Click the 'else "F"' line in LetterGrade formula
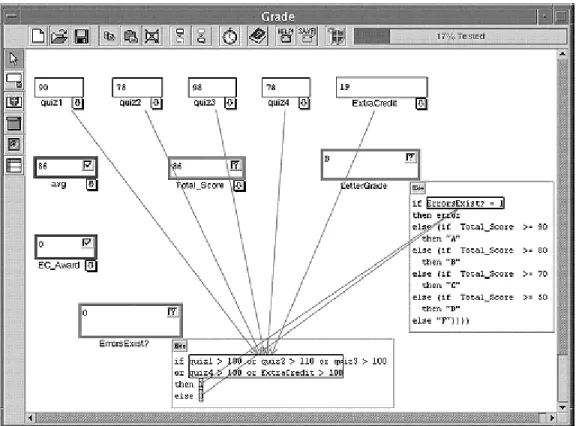The width and height of the screenshot is (576, 426). click(x=440, y=321)
